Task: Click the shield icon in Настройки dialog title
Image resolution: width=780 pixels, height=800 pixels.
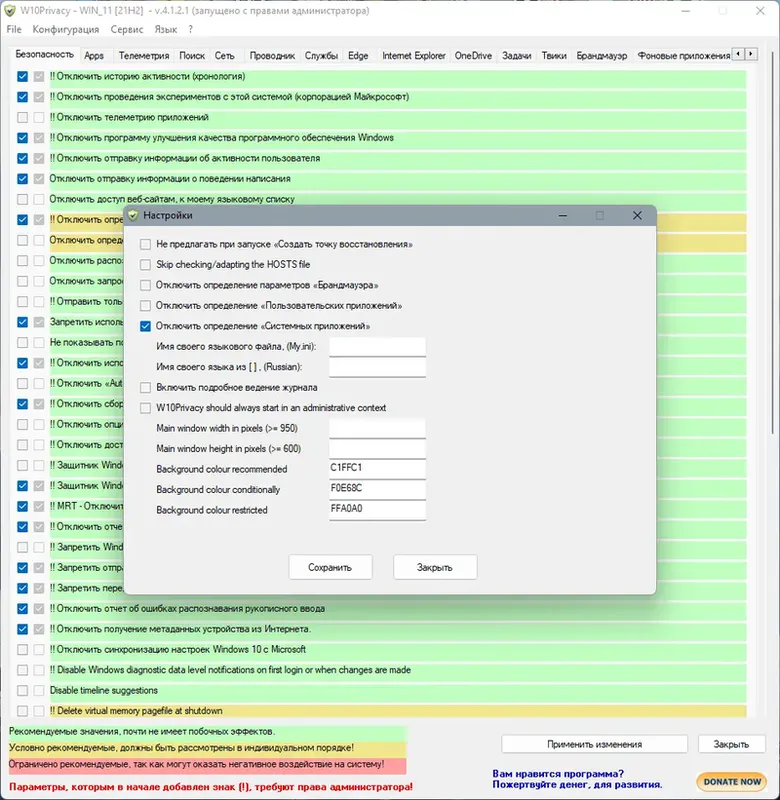Action: pyautogui.click(x=133, y=215)
